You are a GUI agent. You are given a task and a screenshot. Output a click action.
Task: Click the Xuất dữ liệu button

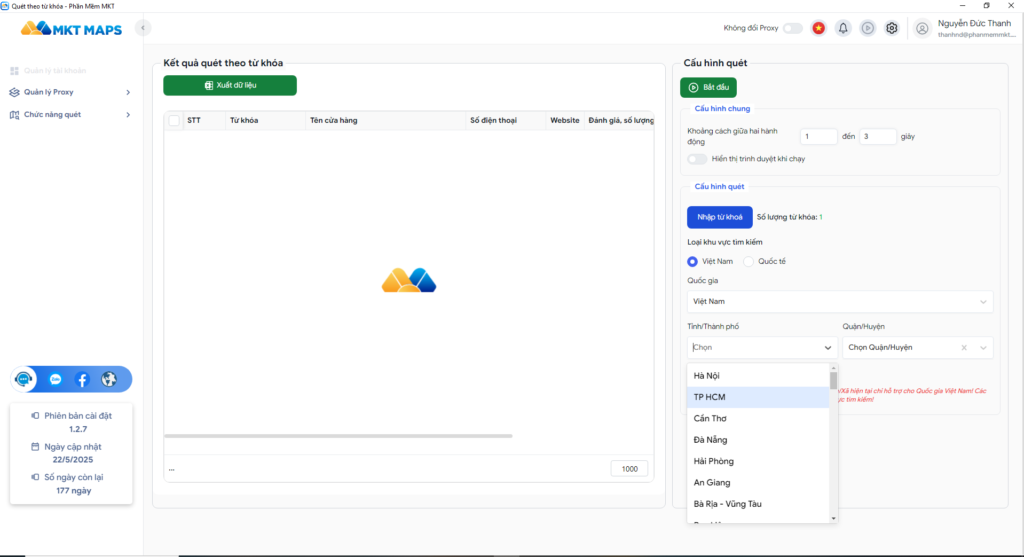[x=230, y=86]
